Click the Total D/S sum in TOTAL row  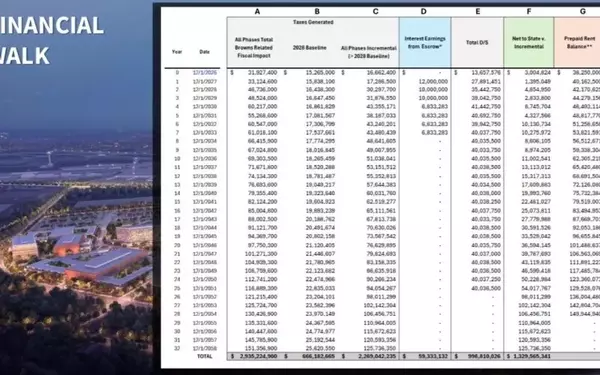[484, 356]
